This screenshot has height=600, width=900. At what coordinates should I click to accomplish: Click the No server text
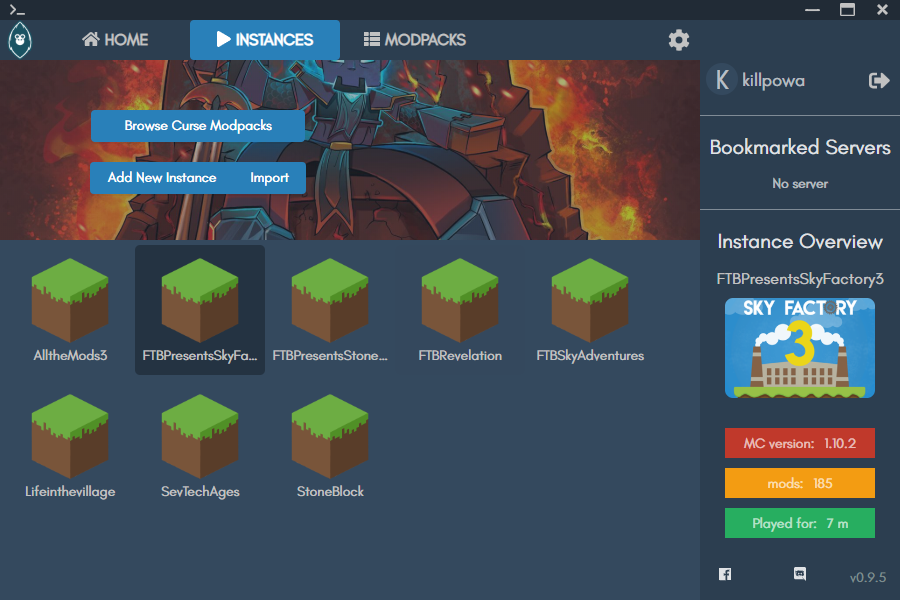click(x=800, y=184)
